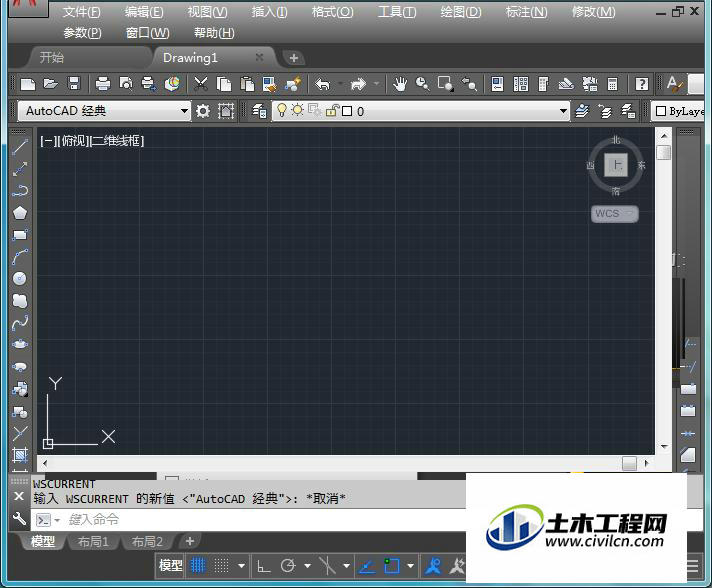The image size is (712, 588).
Task: Open the ByLayer color dropdown
Action: (x=678, y=111)
